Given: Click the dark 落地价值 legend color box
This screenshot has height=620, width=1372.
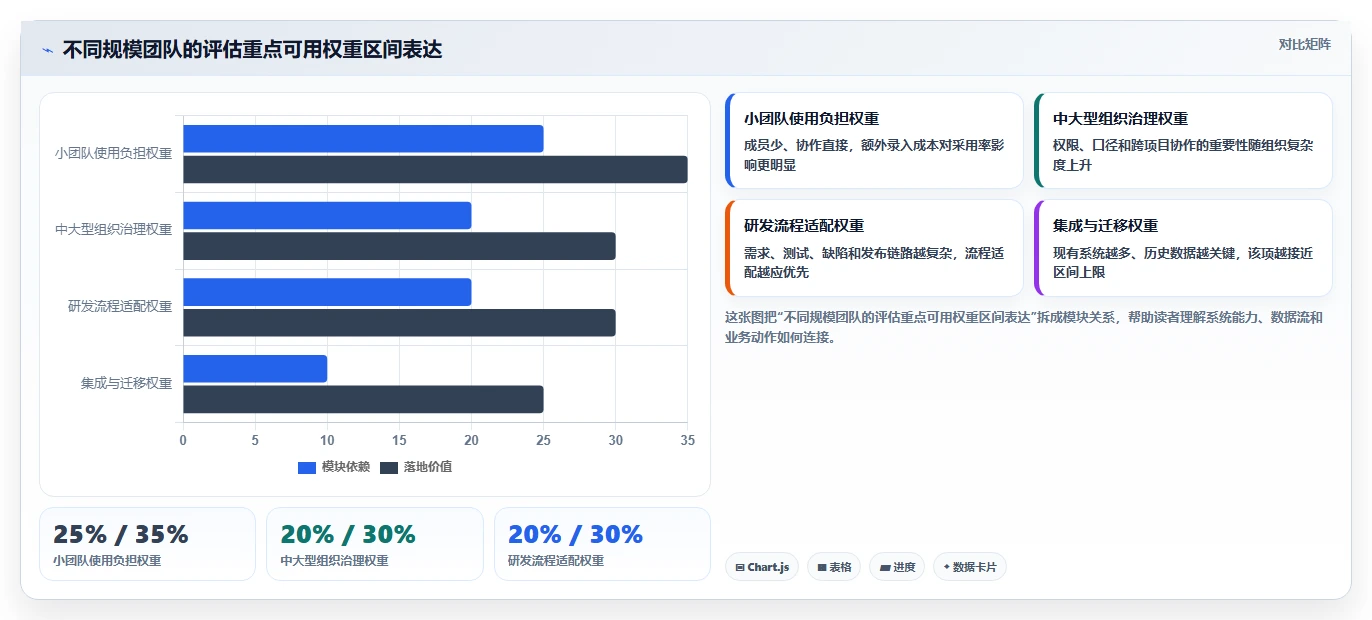Looking at the screenshot, I should point(389,468).
